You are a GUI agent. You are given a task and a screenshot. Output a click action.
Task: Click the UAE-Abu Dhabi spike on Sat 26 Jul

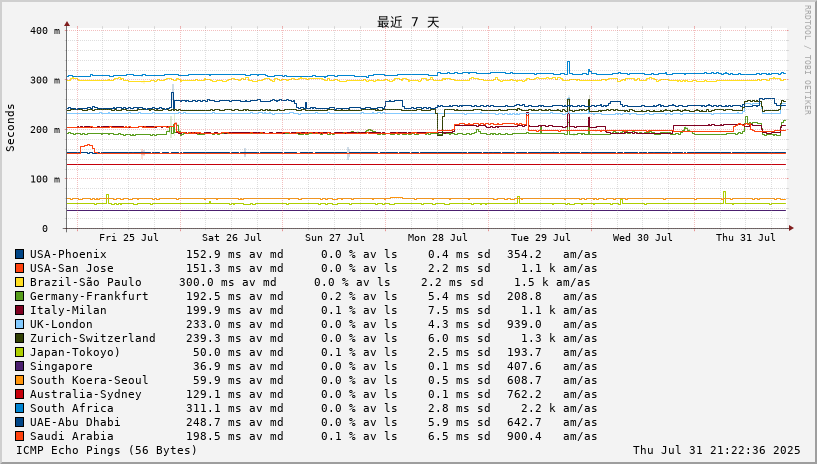[172, 99]
